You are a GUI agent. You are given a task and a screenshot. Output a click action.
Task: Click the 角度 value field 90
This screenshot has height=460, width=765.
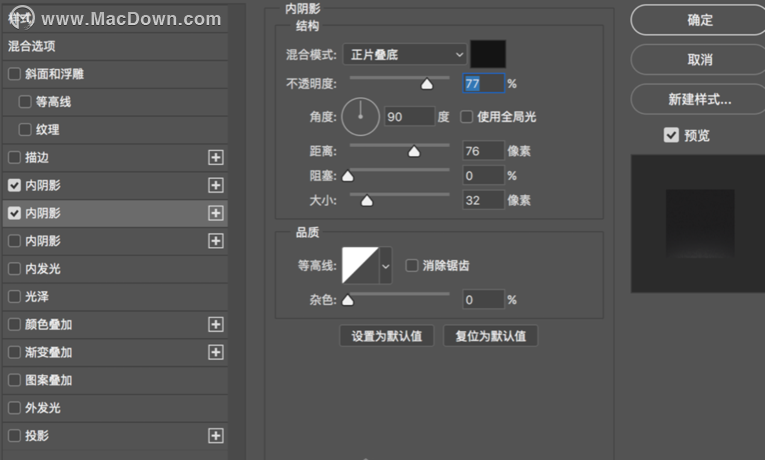(x=409, y=117)
